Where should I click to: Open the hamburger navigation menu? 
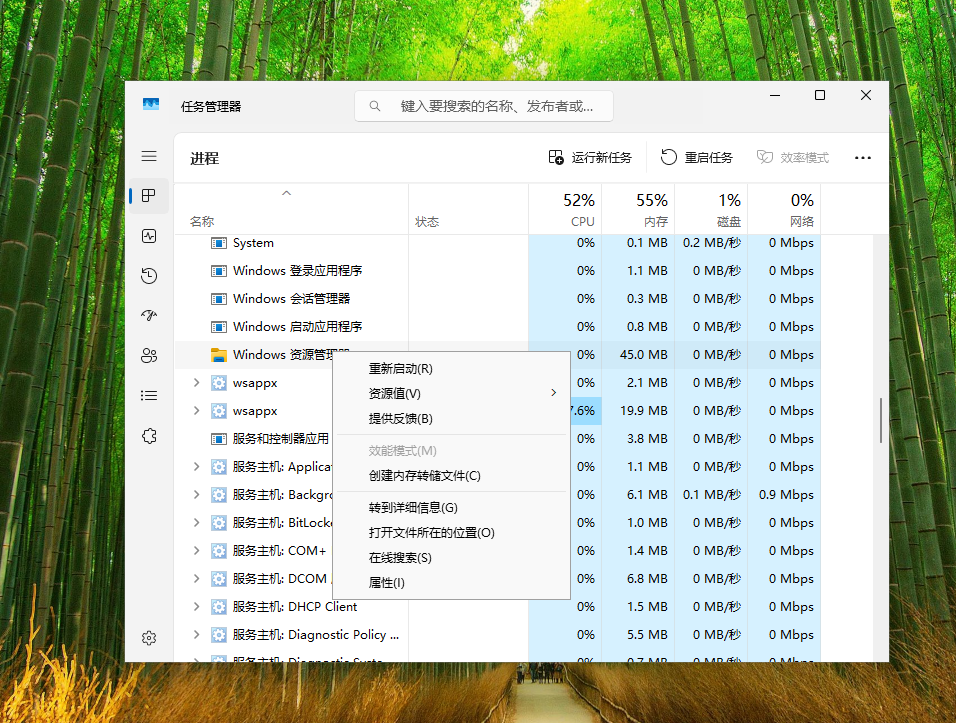149,156
